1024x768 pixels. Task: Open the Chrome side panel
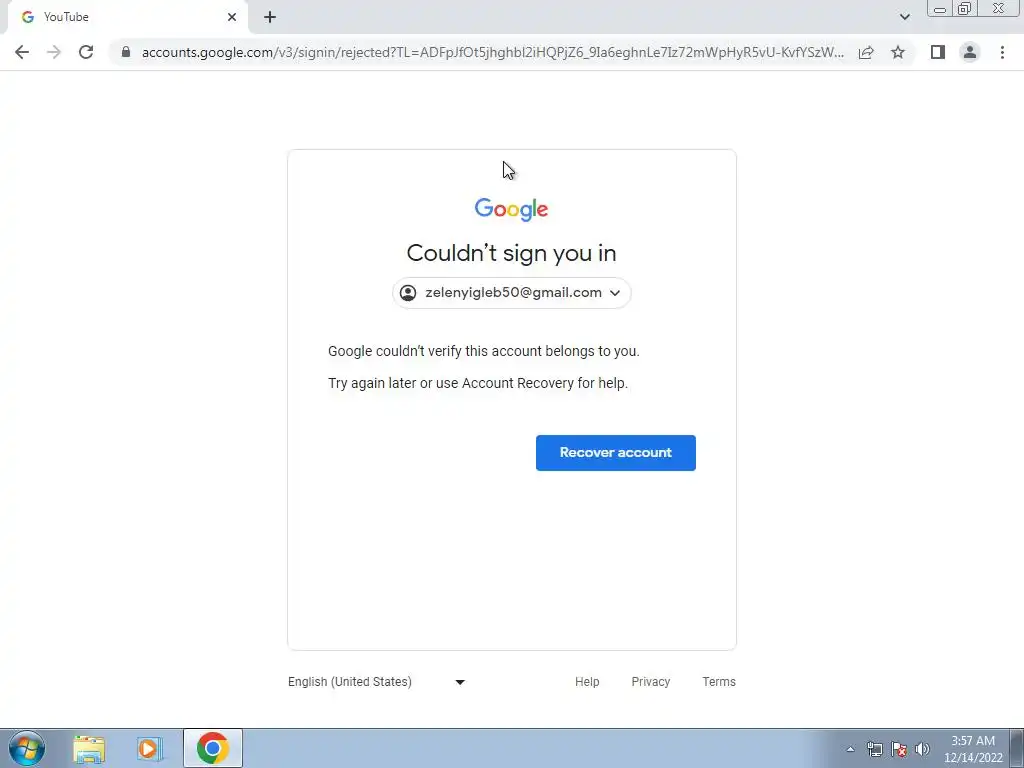point(938,52)
